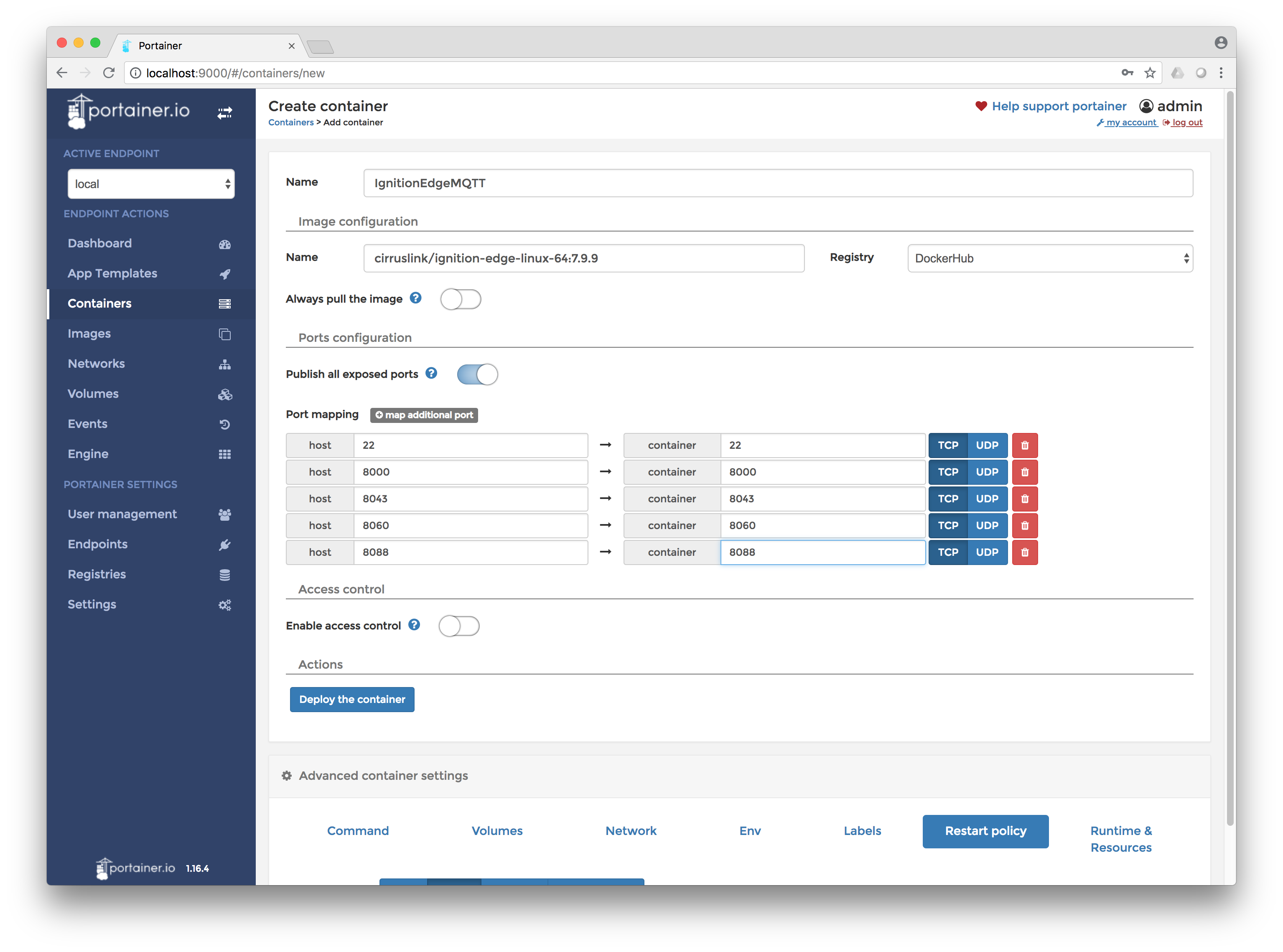
Task: Select UDP for port 8060 mapping
Action: (x=987, y=526)
